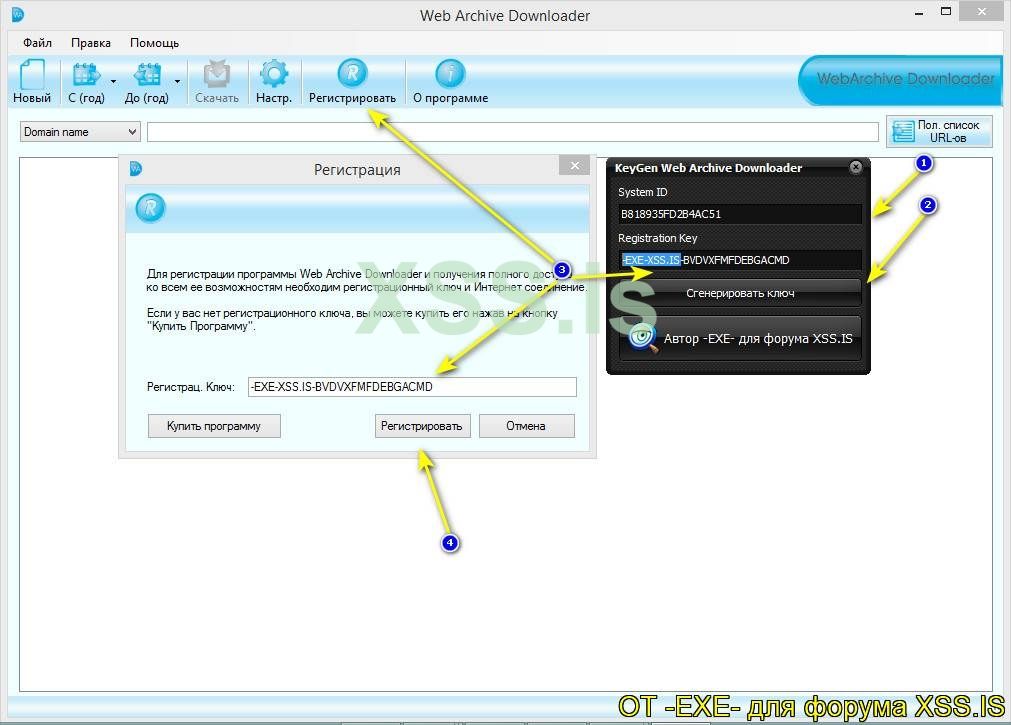Viewport: 1011px width, 725px height.
Task: Close the Регистрация dialog
Action: (x=574, y=166)
